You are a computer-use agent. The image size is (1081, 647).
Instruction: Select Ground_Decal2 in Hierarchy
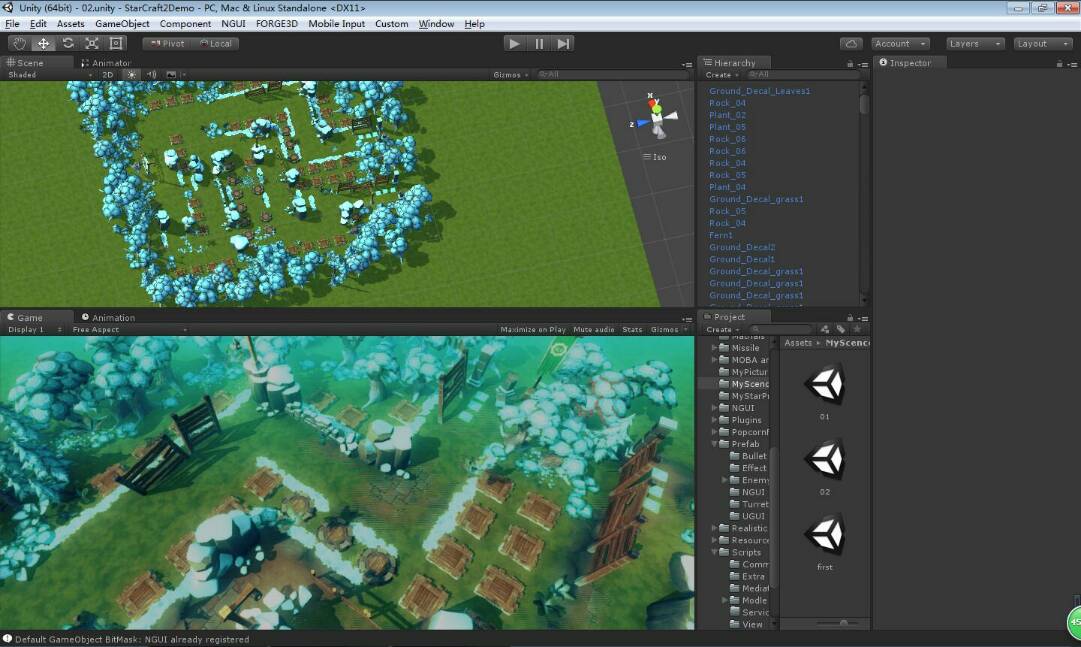pos(742,247)
